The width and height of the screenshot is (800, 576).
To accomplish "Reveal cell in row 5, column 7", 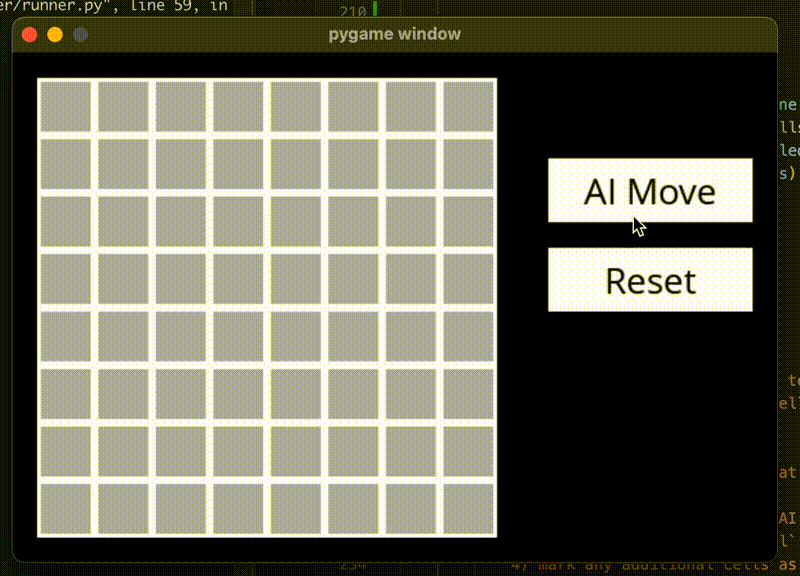I will point(411,336).
